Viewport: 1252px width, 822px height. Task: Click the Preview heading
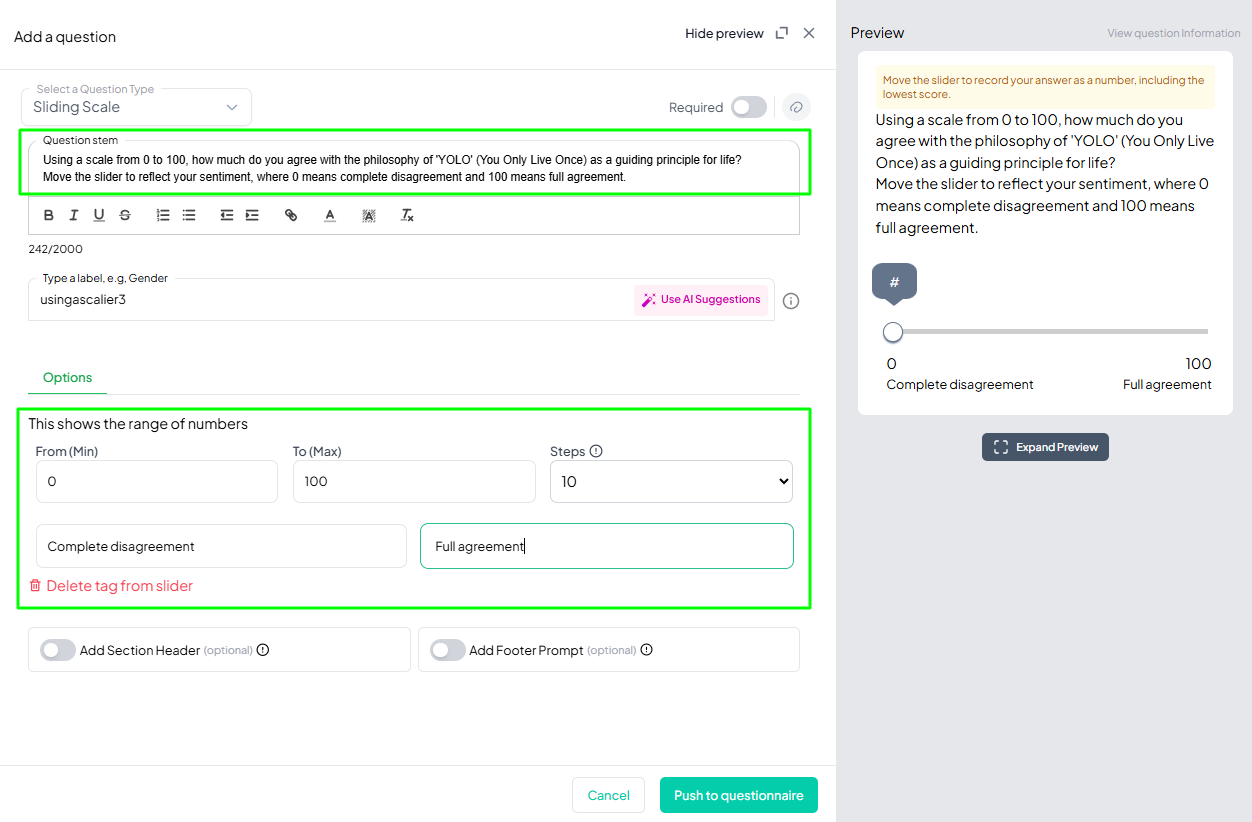tap(877, 33)
